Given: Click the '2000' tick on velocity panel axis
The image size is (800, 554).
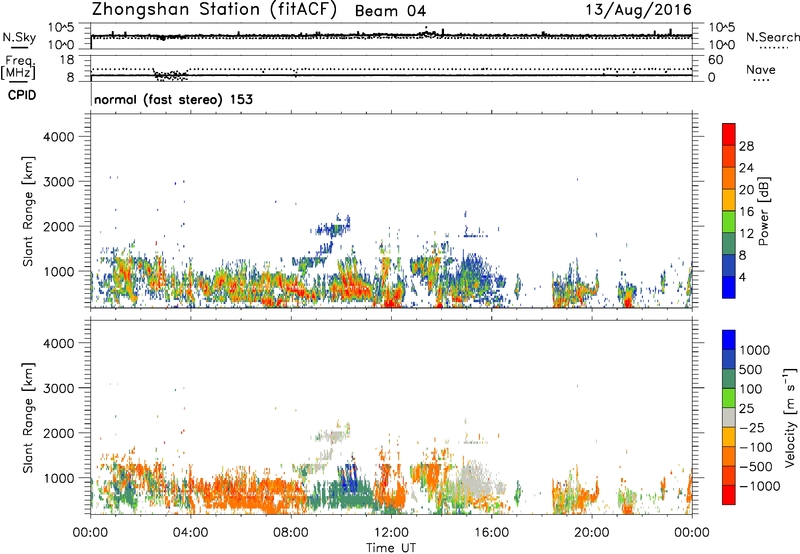Looking at the screenshot, I should point(59,433).
